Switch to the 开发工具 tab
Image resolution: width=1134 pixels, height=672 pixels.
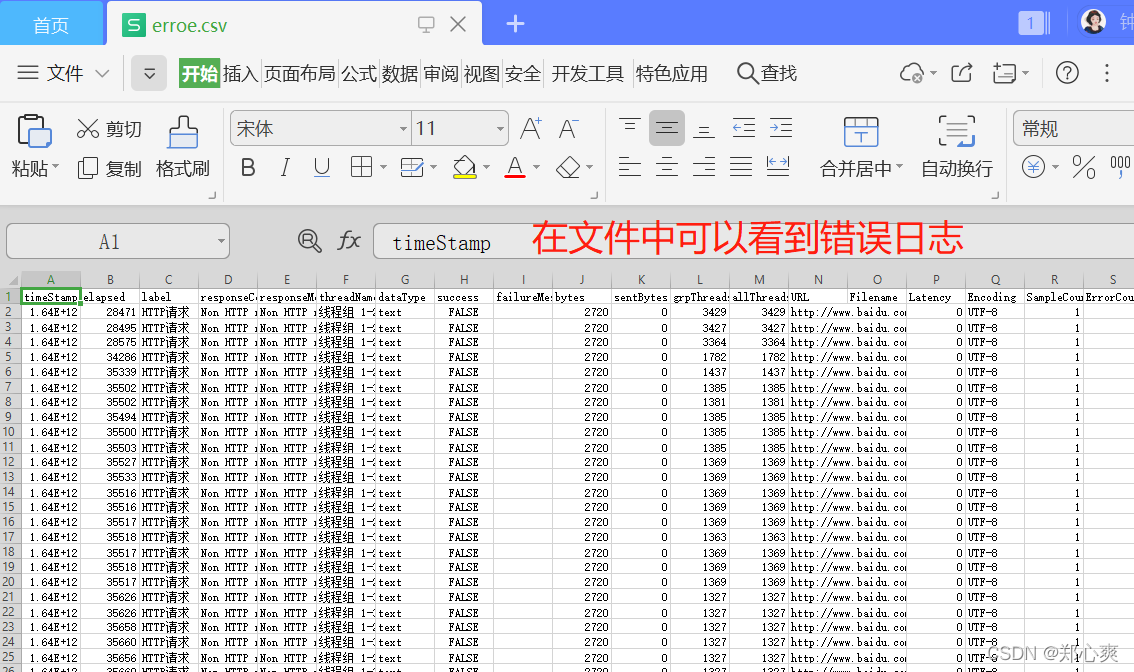coord(587,74)
